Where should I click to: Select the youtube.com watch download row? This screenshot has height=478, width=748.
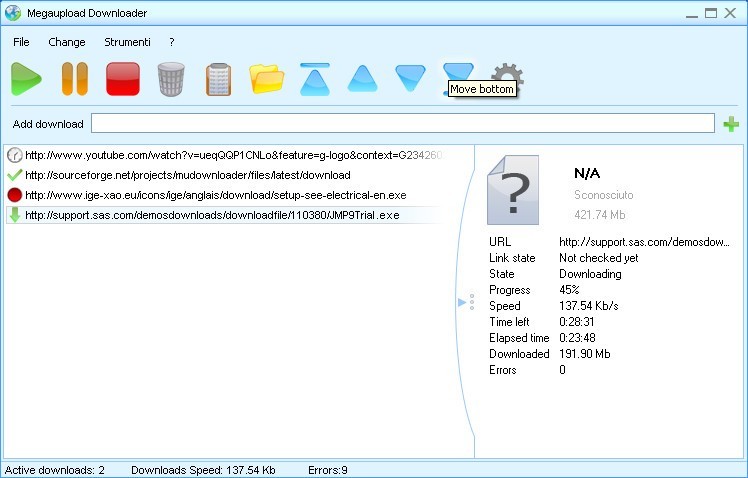tap(225, 155)
